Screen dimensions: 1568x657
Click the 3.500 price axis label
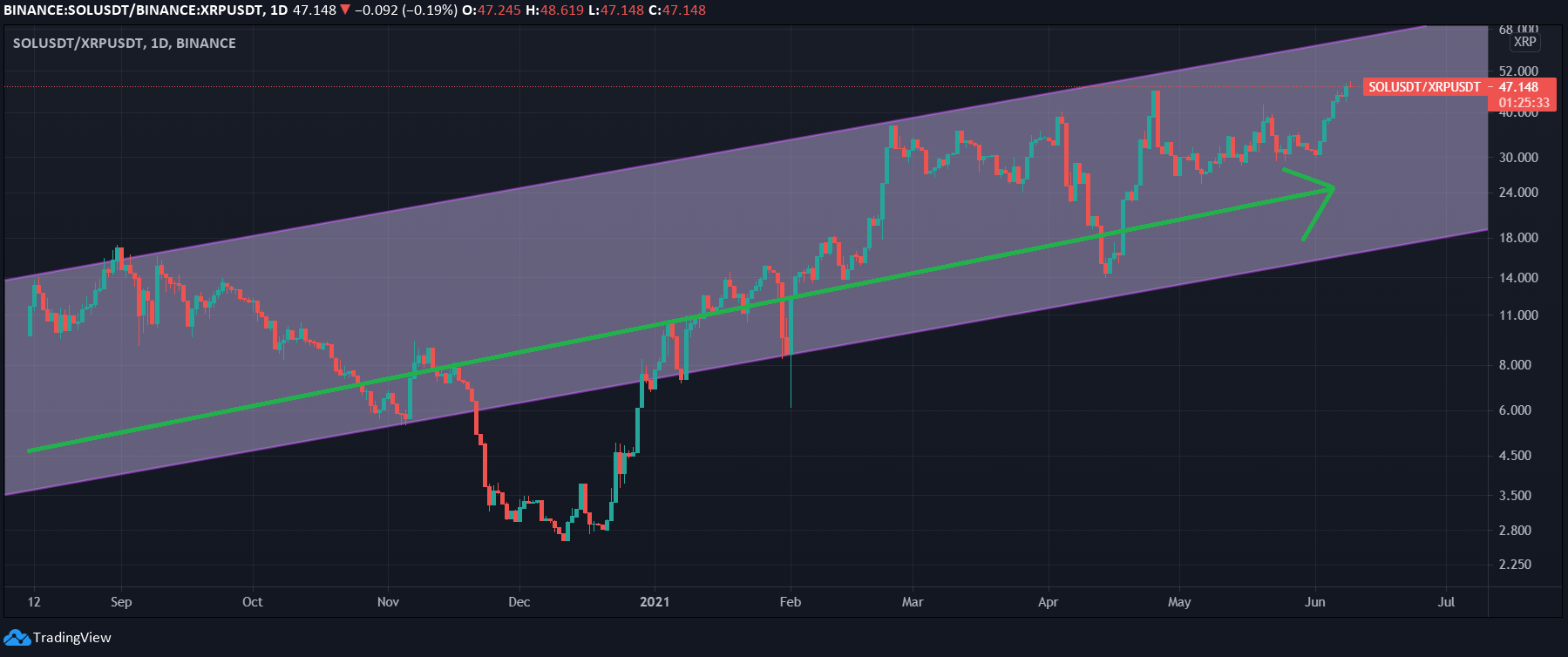(1515, 496)
